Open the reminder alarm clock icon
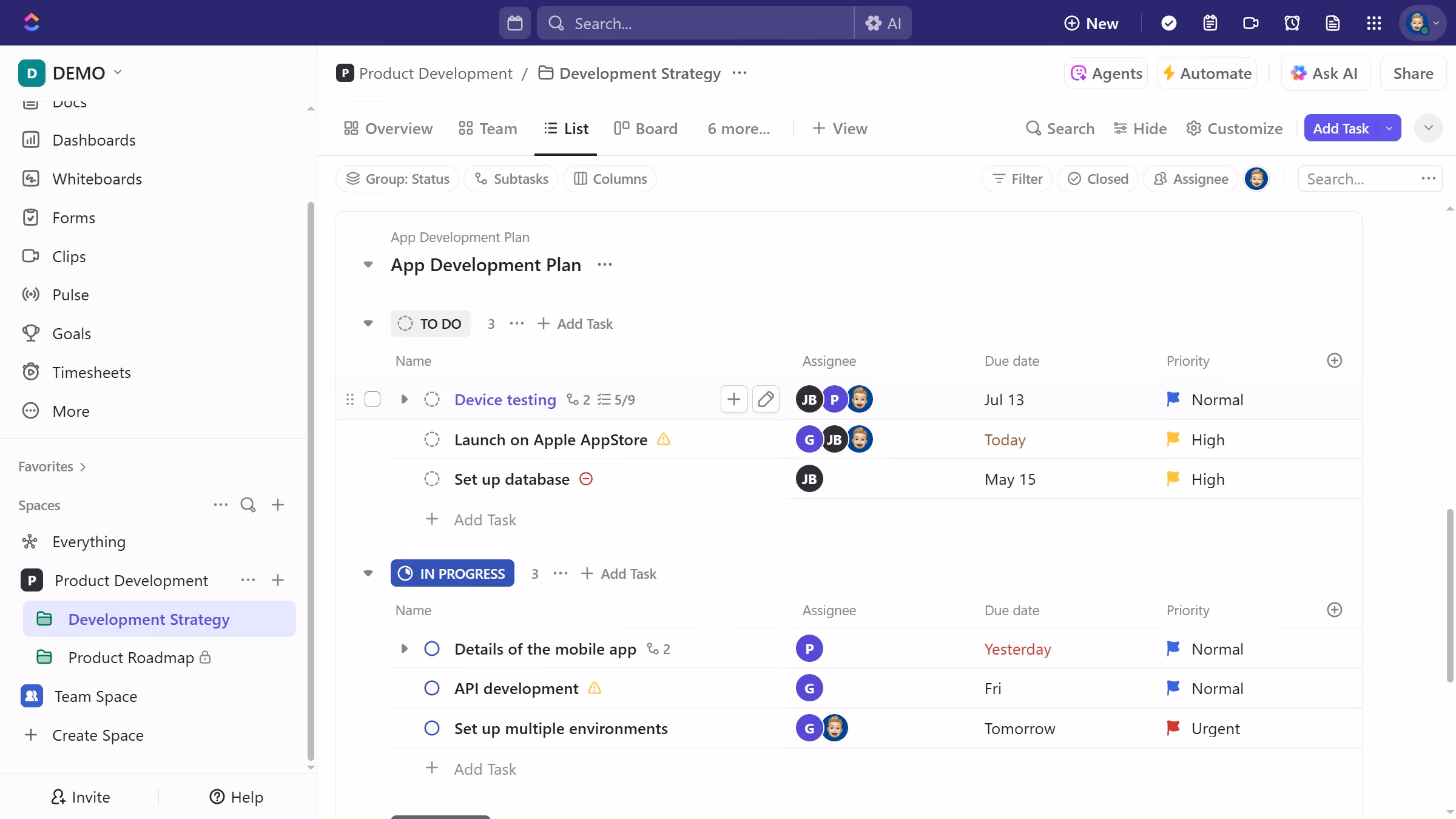 tap(1292, 23)
